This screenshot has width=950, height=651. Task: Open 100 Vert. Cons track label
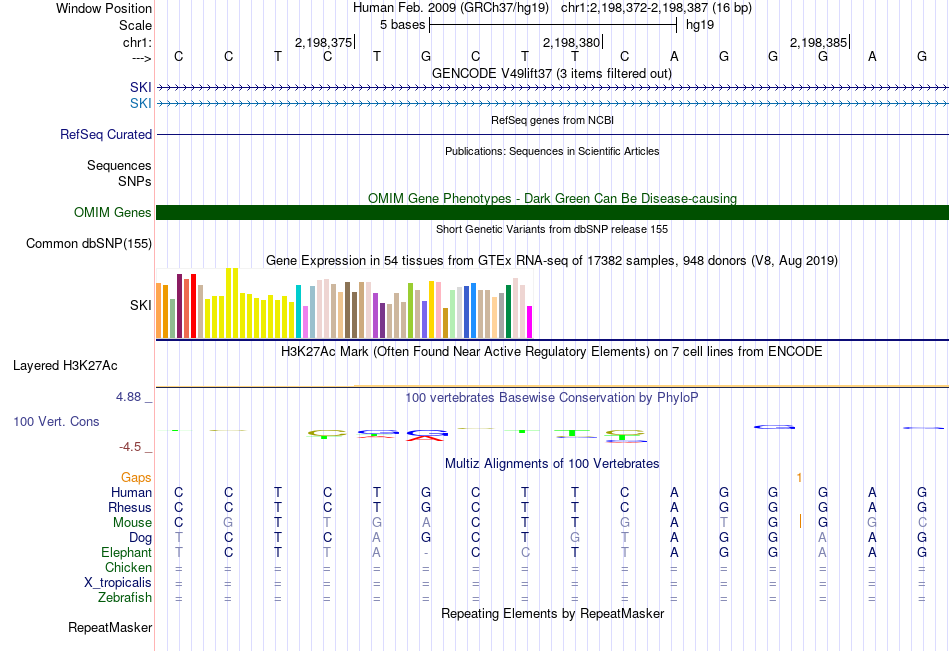point(56,421)
